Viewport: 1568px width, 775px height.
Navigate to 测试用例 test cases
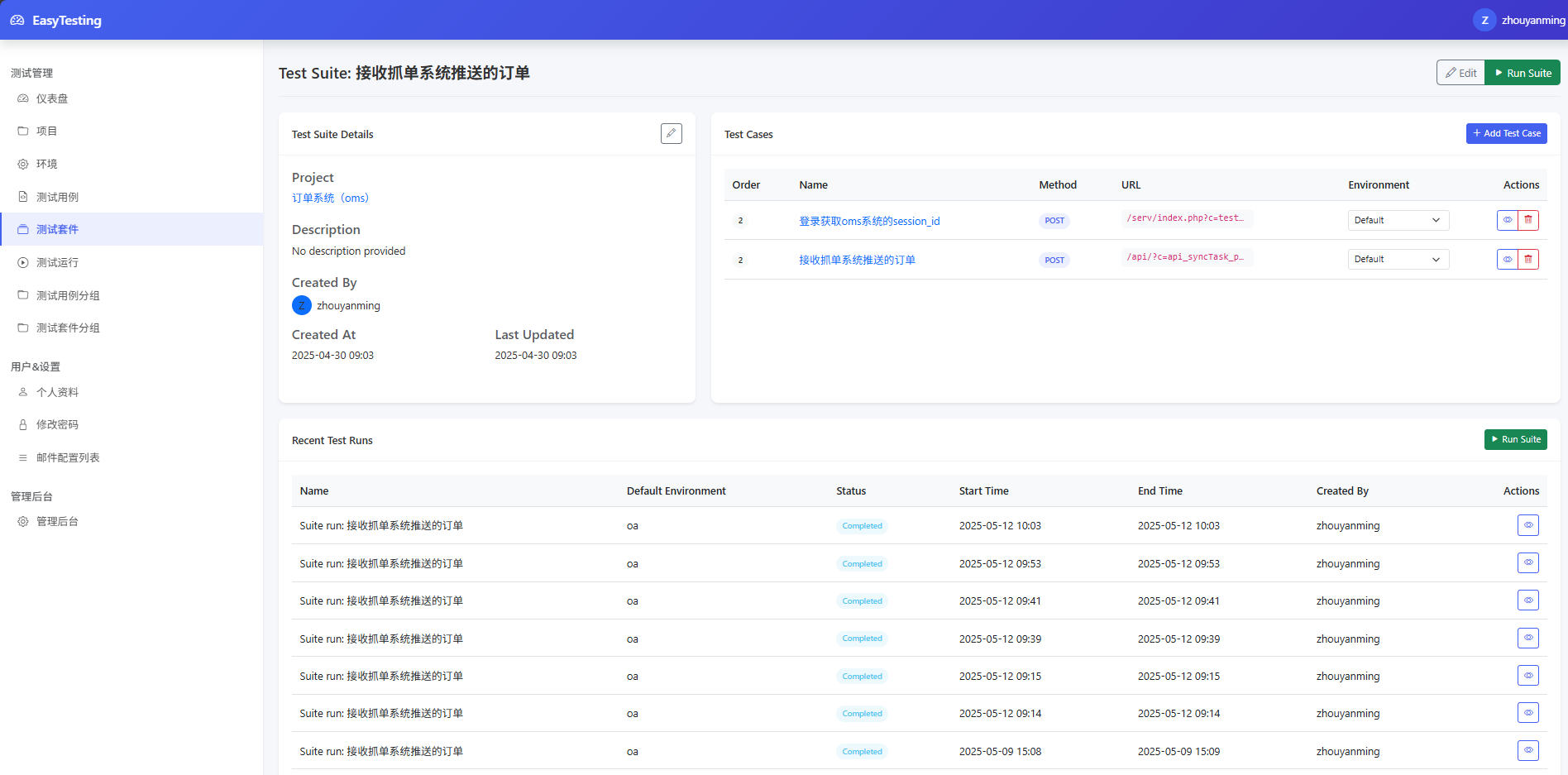tap(131, 197)
